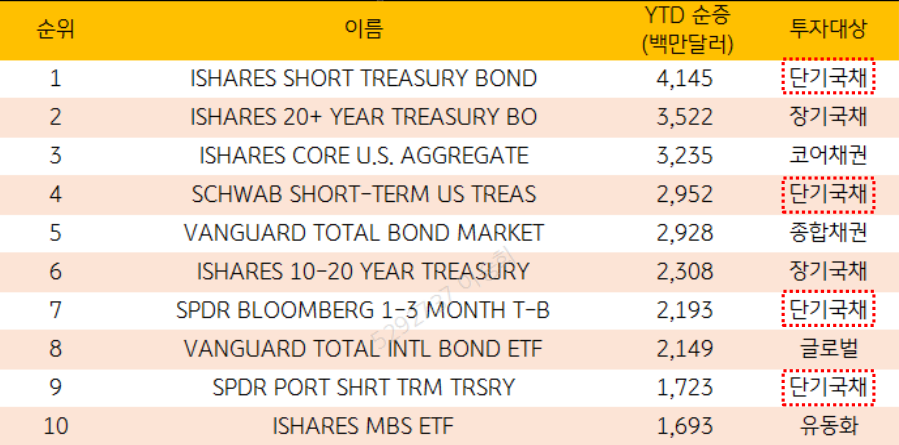Click the ISHARES MBS ETF name
The width and height of the screenshot is (899, 445).
[363, 425]
